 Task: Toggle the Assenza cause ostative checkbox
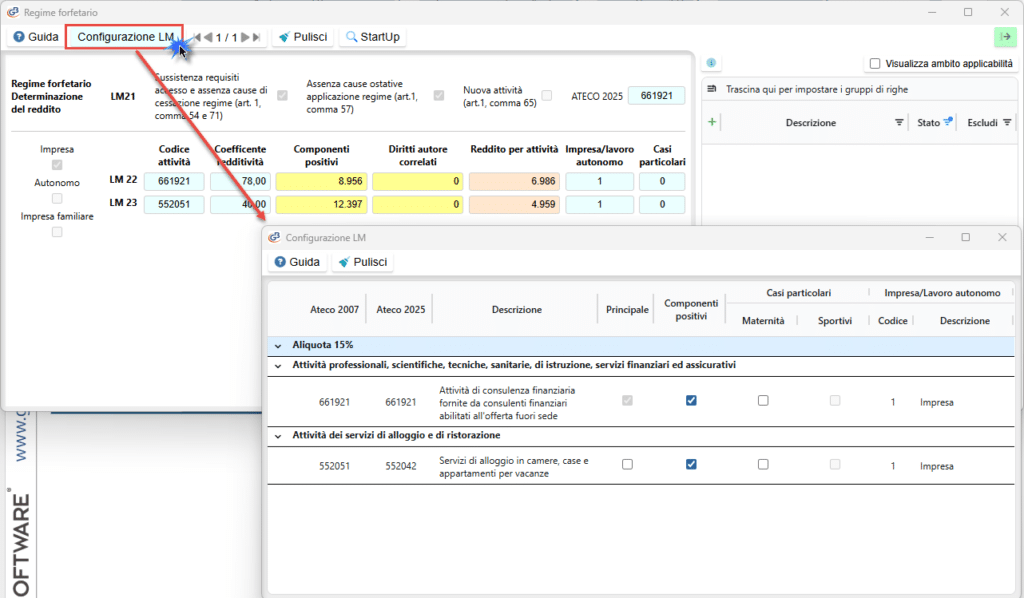click(439, 95)
